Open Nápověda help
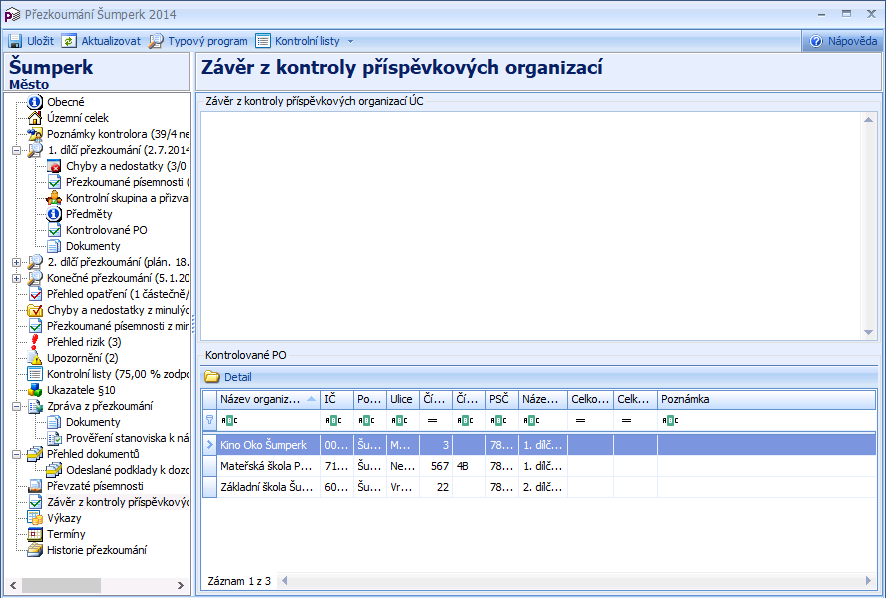Screen dimensions: 886x598 843,41
